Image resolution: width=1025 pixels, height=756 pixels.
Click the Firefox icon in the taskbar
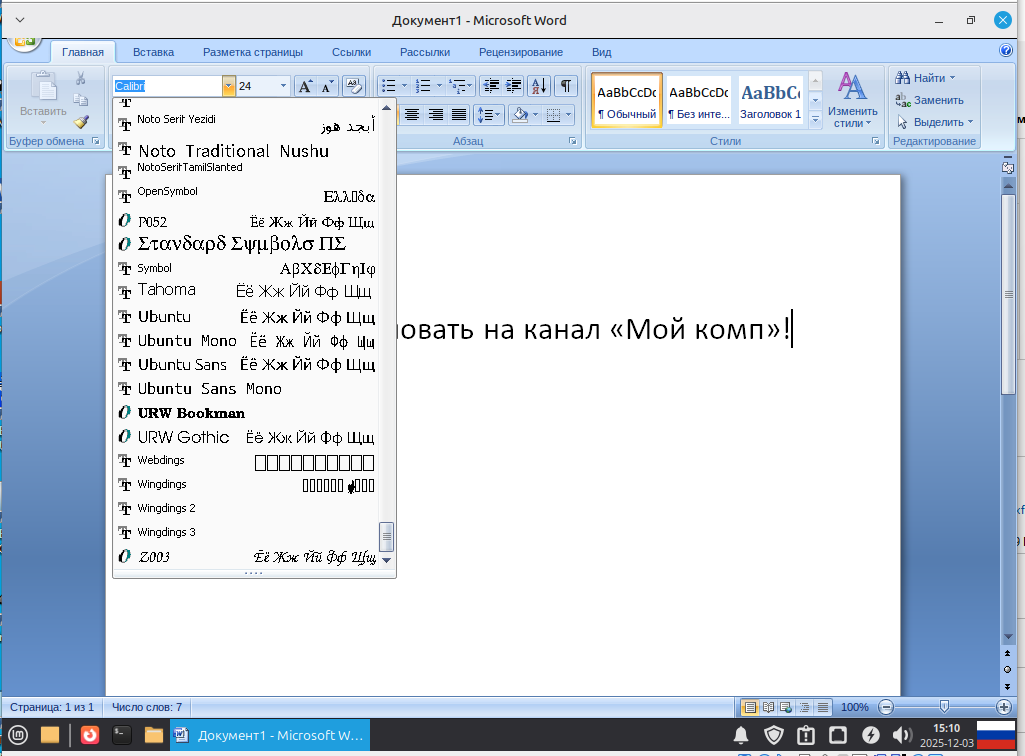click(x=90, y=735)
